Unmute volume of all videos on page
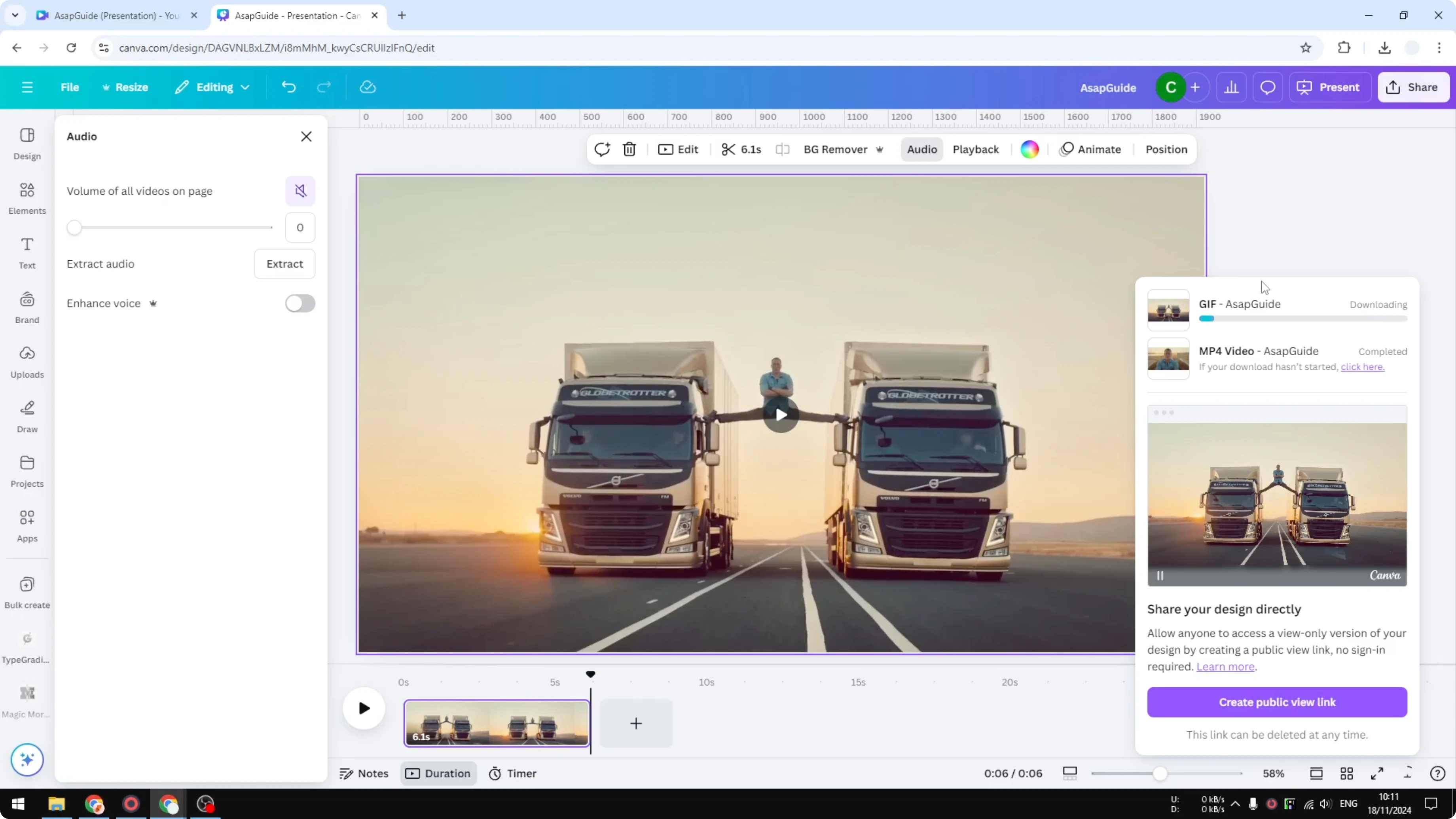The image size is (1456, 819). pos(300,191)
